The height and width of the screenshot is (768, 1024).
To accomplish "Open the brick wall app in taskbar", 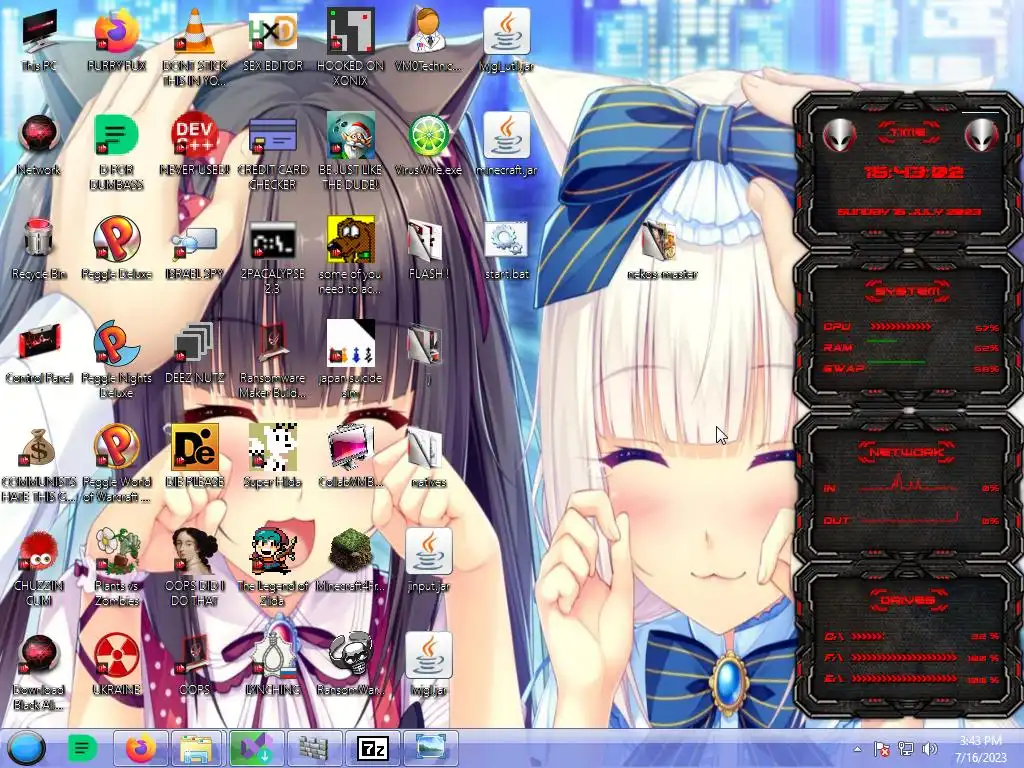I will (313, 748).
